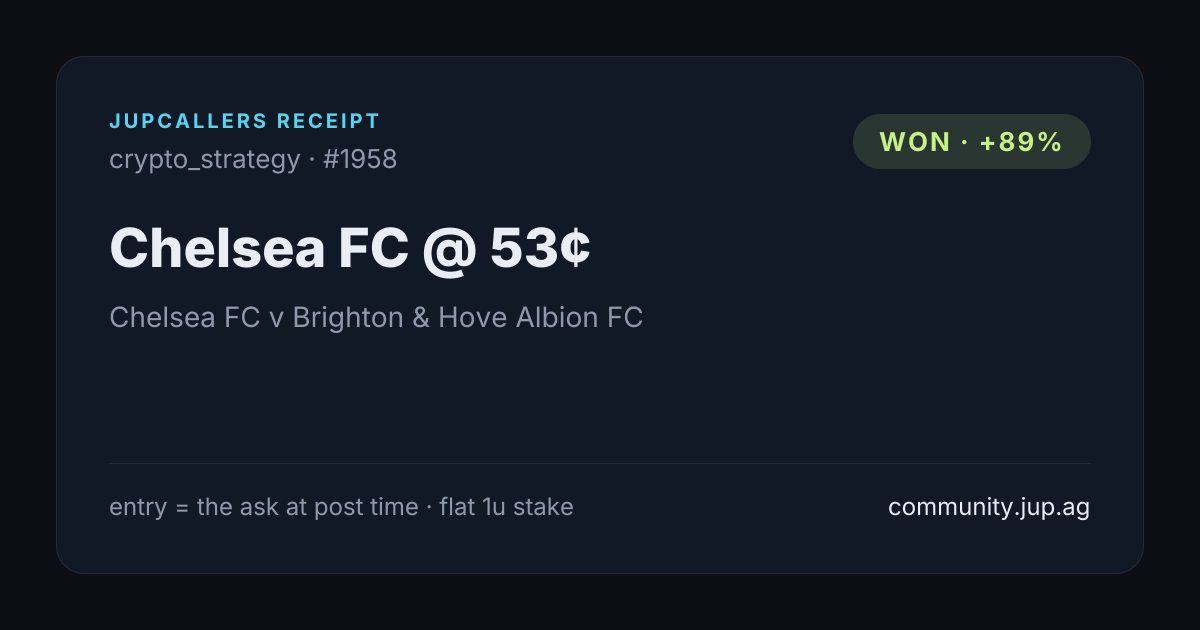Click the dot separator before #1958
The height and width of the screenshot is (630, 1200).
click(x=311, y=160)
